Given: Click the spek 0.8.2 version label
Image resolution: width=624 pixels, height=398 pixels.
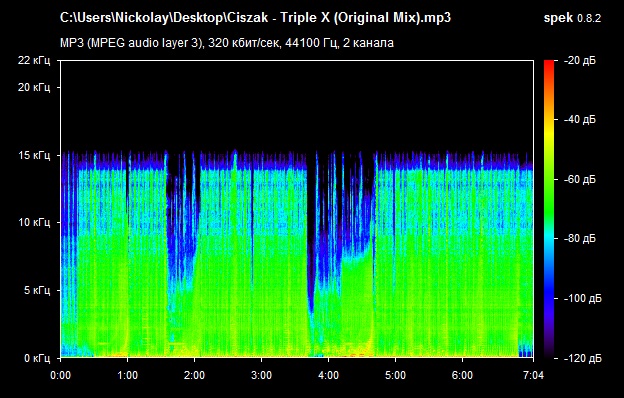Looking at the screenshot, I should pos(572,18).
